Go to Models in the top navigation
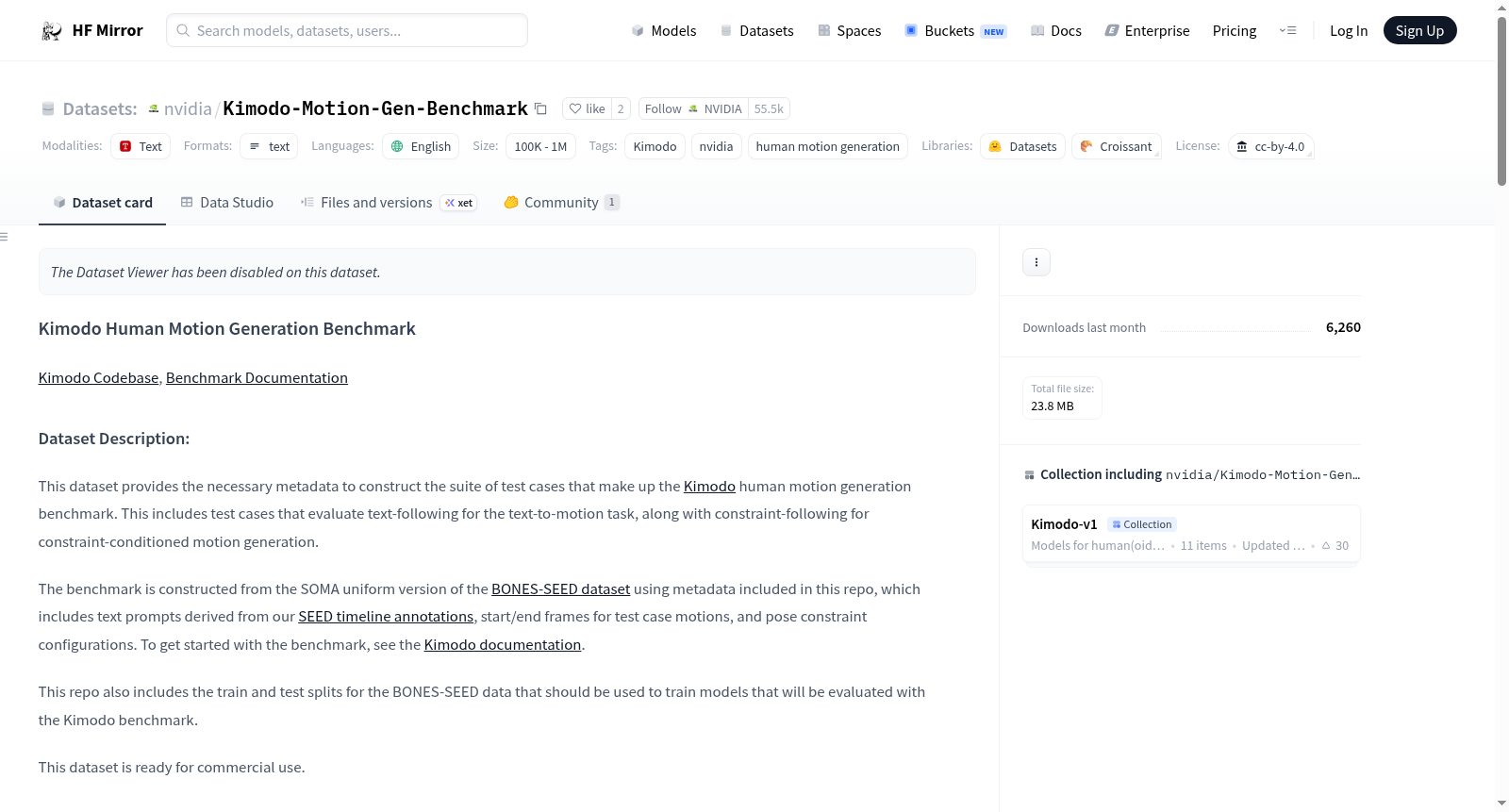 664,30
